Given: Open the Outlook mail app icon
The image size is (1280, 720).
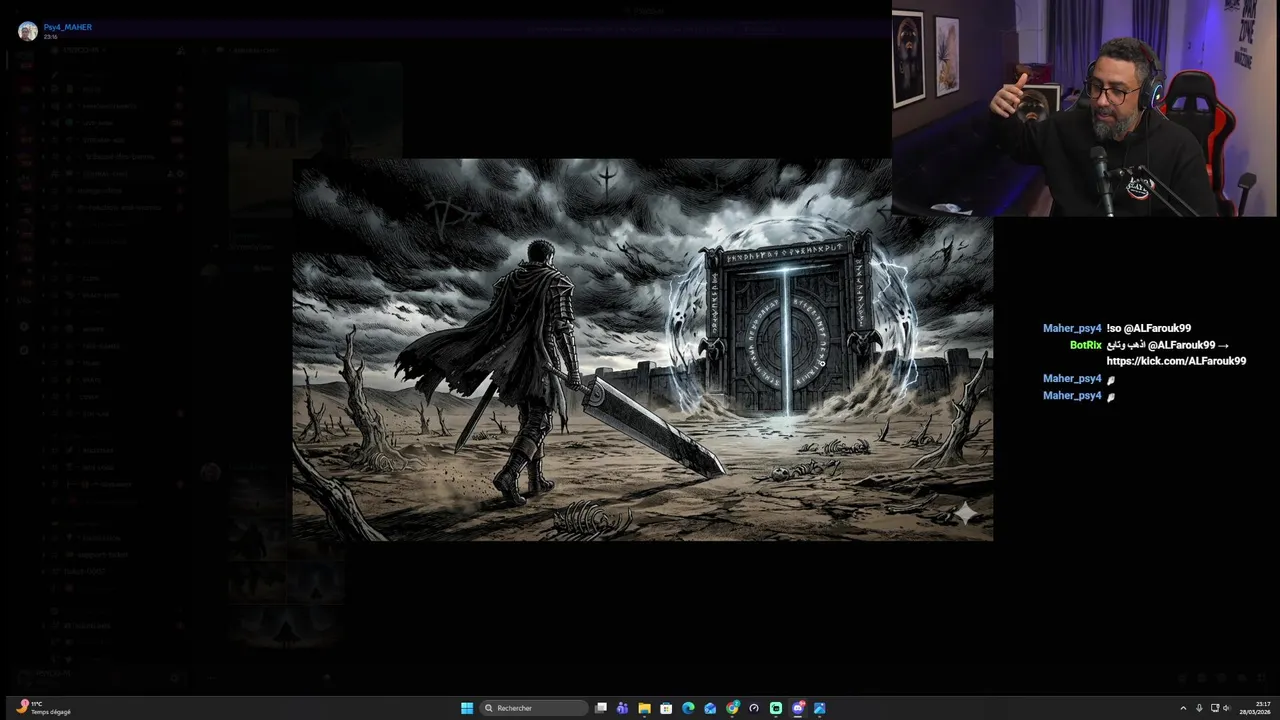Looking at the screenshot, I should (x=710, y=708).
